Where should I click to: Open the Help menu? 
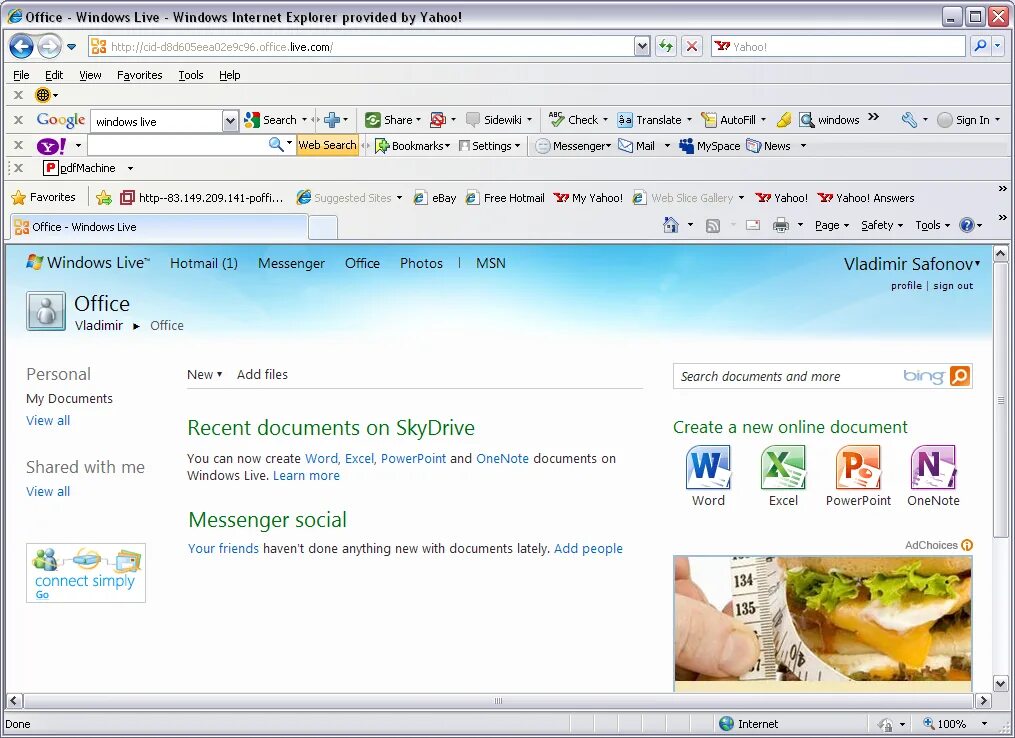pos(229,75)
